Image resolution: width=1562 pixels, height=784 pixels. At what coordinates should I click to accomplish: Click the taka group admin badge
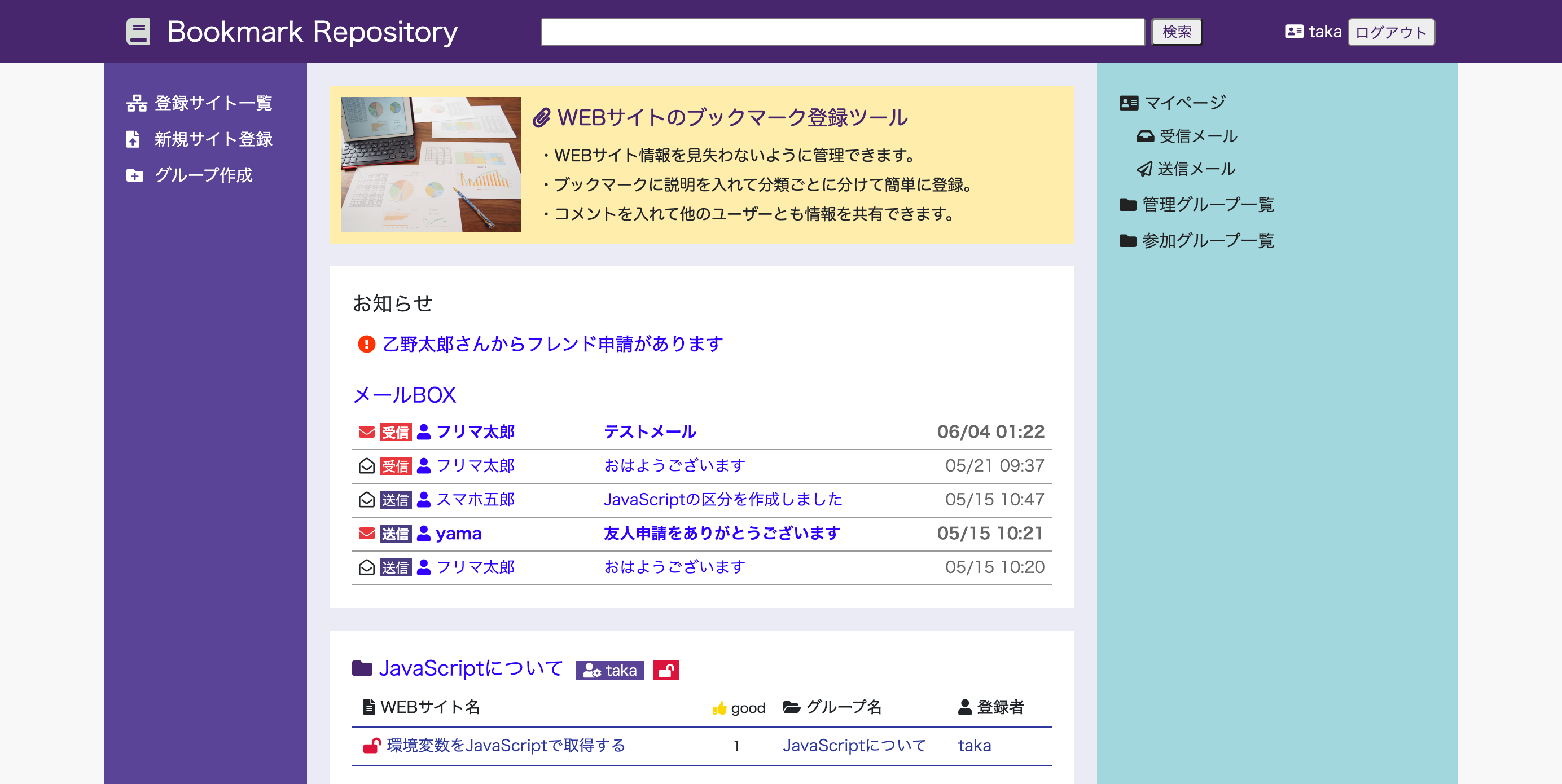coord(609,670)
